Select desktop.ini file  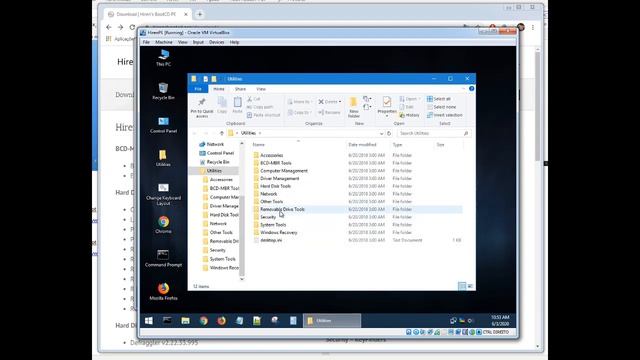point(271,240)
